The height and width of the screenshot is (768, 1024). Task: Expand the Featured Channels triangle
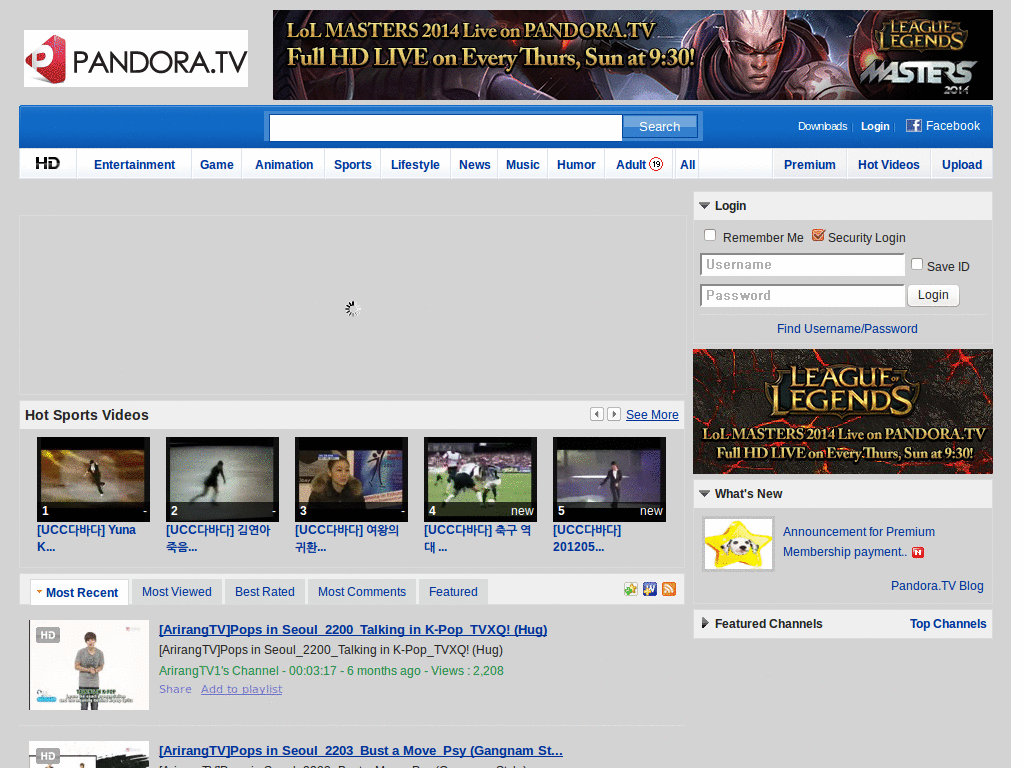pos(705,623)
